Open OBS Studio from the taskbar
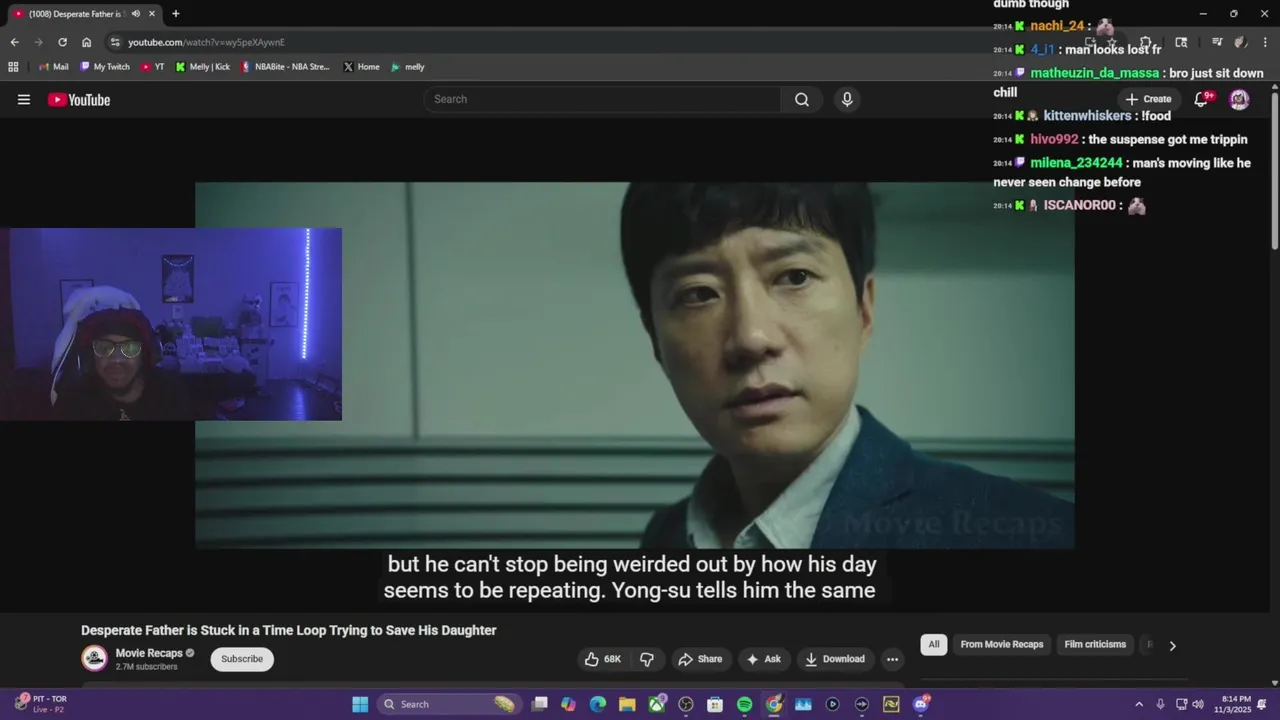The image size is (1280, 720). coord(686,704)
